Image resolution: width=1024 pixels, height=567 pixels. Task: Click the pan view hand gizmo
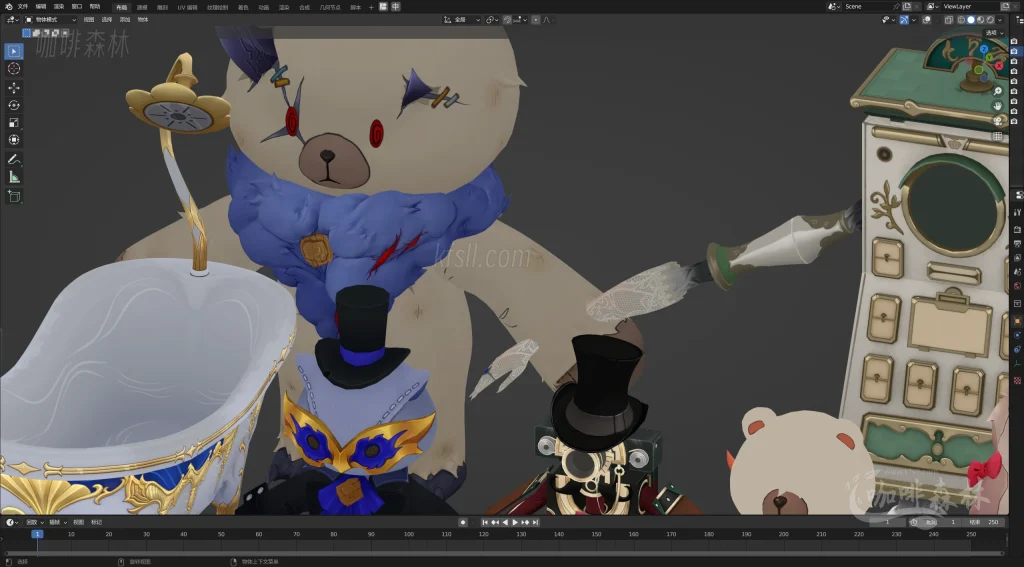pos(998,106)
